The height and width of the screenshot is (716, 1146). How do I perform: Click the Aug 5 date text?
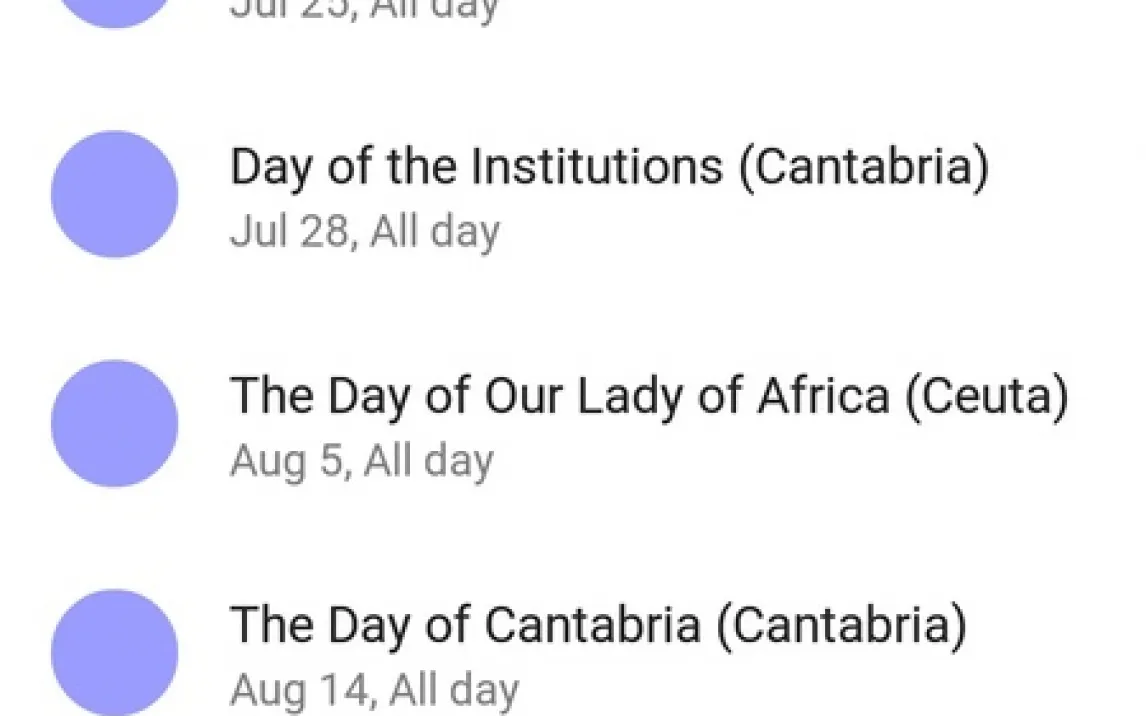(286, 461)
